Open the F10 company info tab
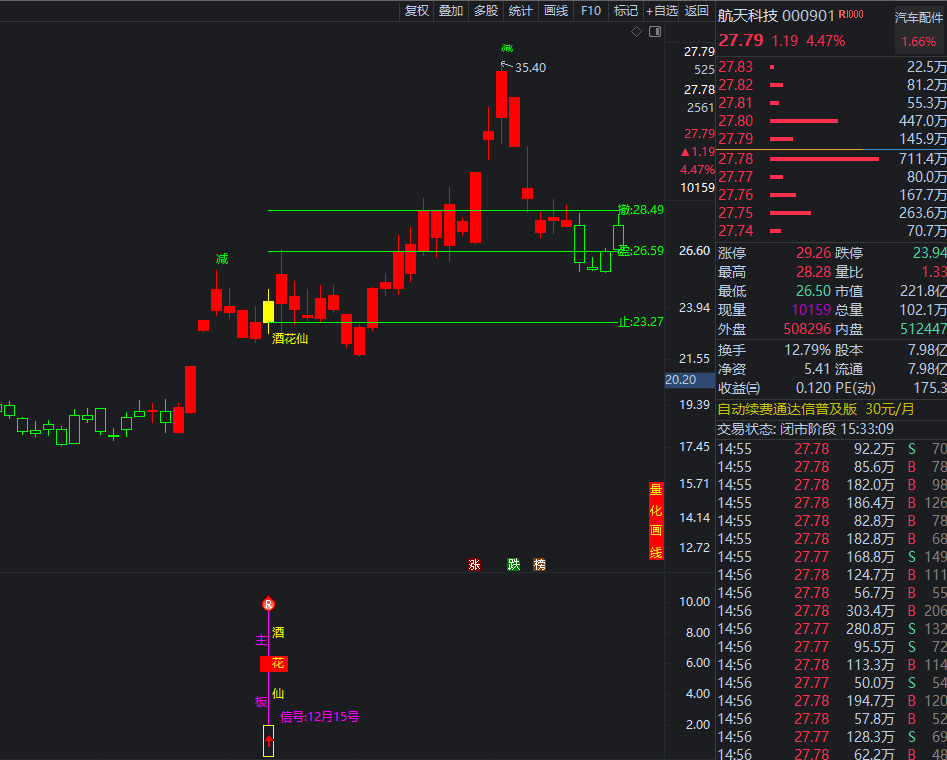 591,11
